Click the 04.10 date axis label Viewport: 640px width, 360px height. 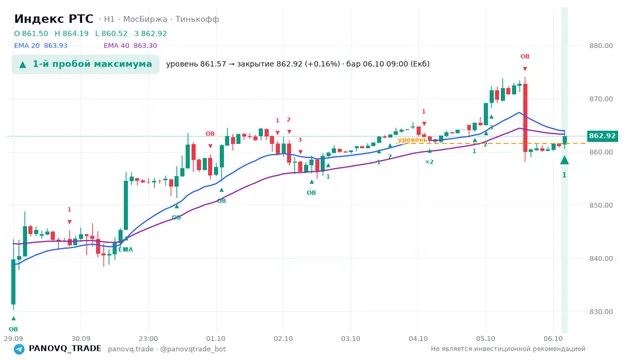[418, 338]
